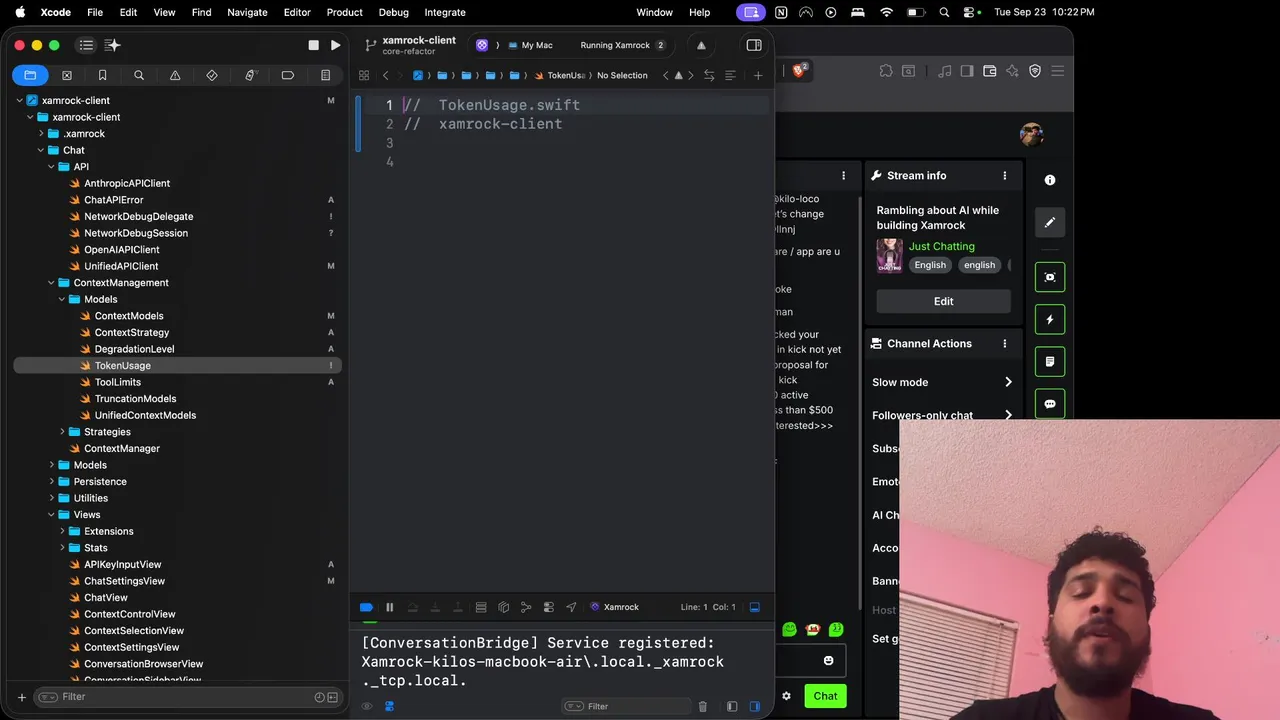Open the Test navigator tab
Image resolution: width=1280 pixels, height=720 pixels.
click(212, 75)
